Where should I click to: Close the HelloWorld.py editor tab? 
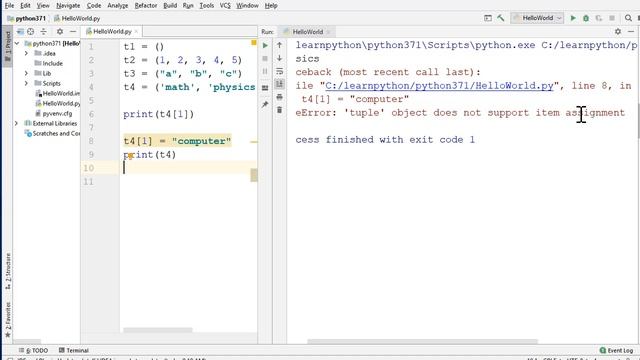click(x=136, y=31)
